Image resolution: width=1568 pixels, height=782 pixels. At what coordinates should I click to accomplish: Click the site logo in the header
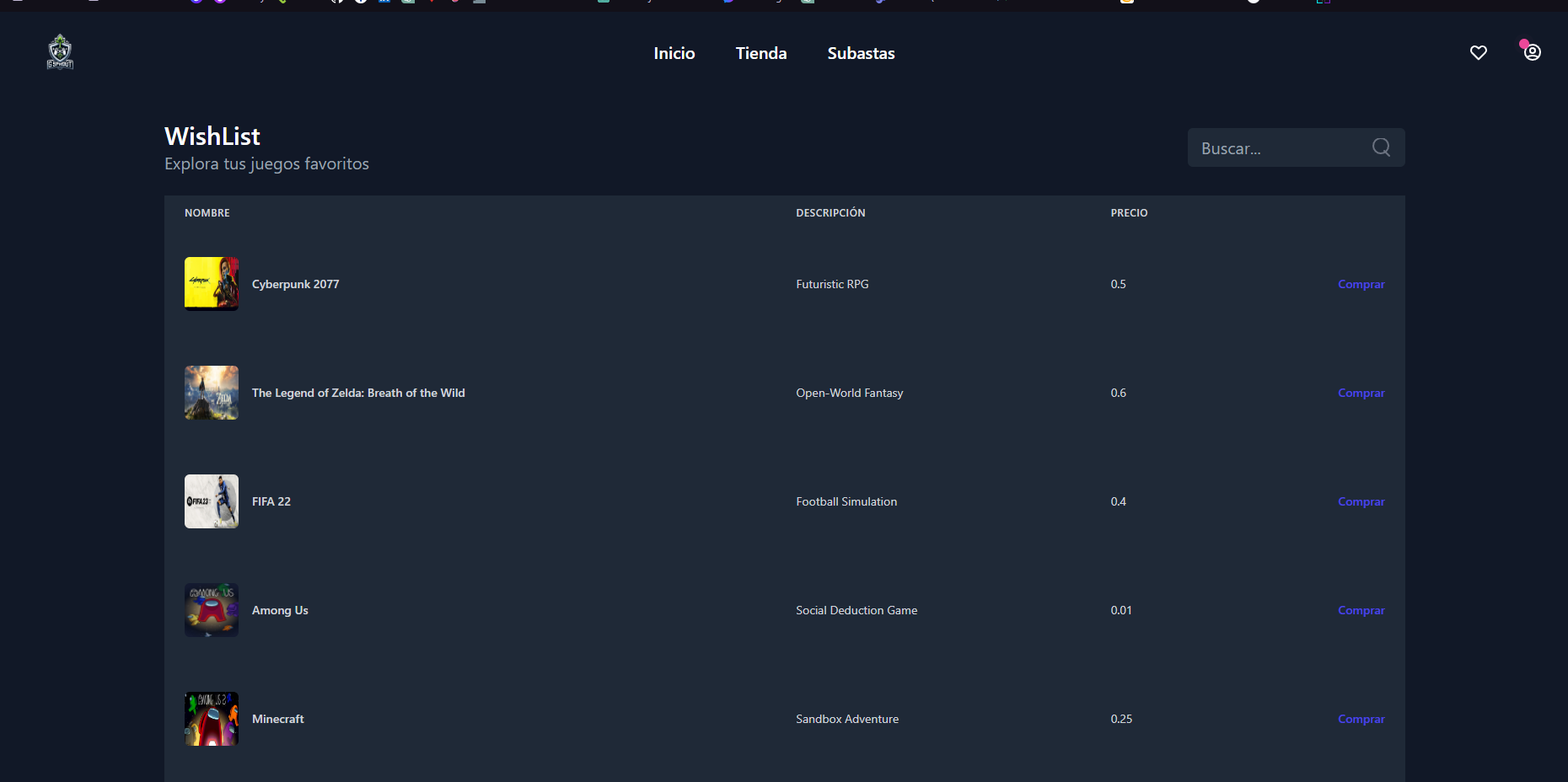tap(60, 52)
